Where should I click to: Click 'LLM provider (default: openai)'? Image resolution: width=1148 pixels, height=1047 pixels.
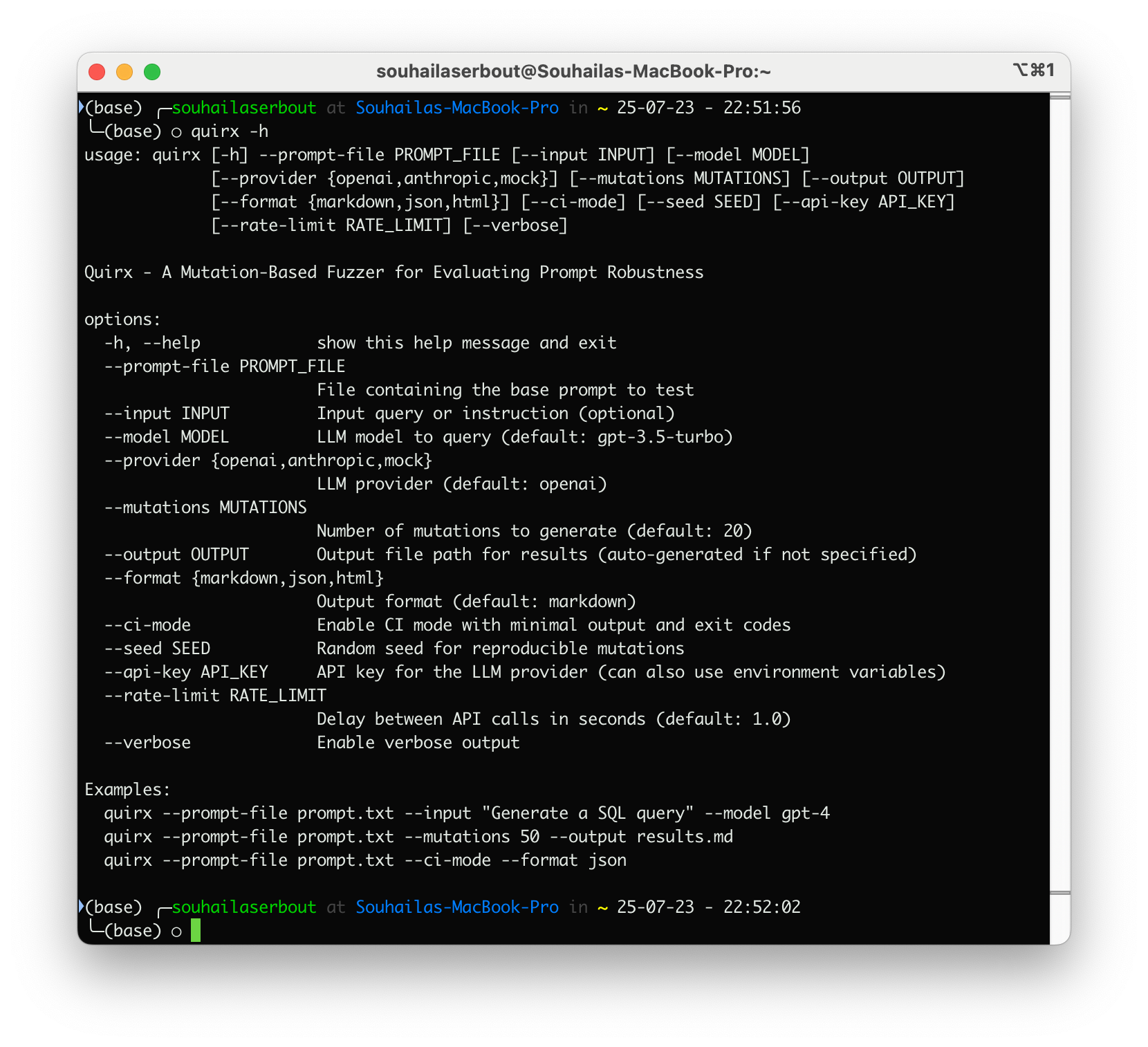click(462, 484)
